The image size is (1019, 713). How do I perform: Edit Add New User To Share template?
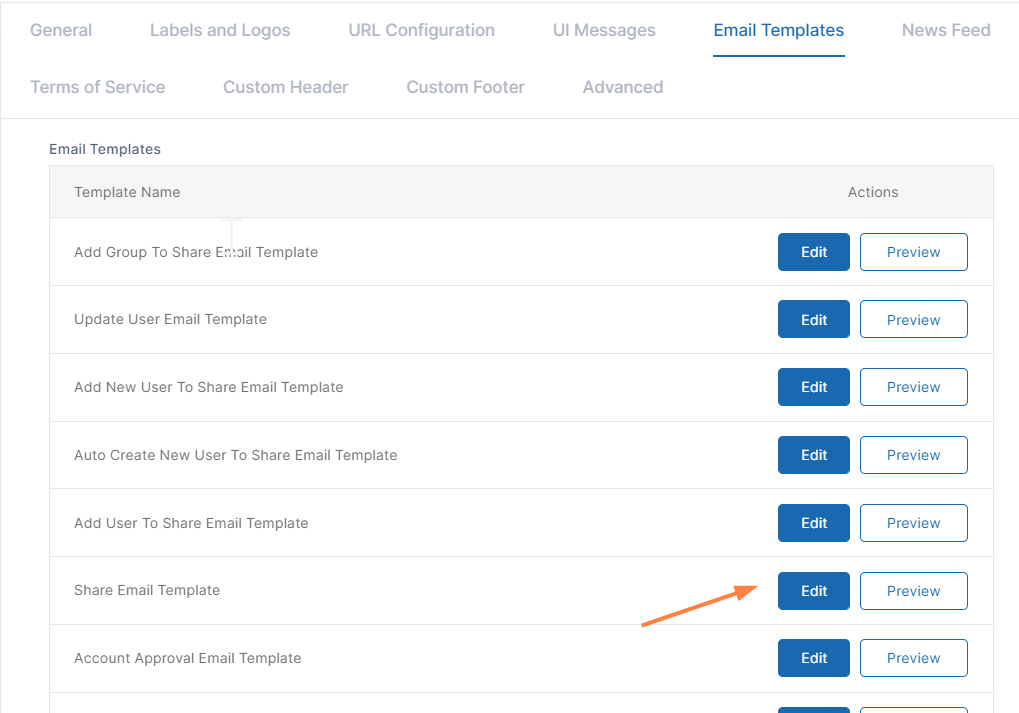[x=814, y=387]
